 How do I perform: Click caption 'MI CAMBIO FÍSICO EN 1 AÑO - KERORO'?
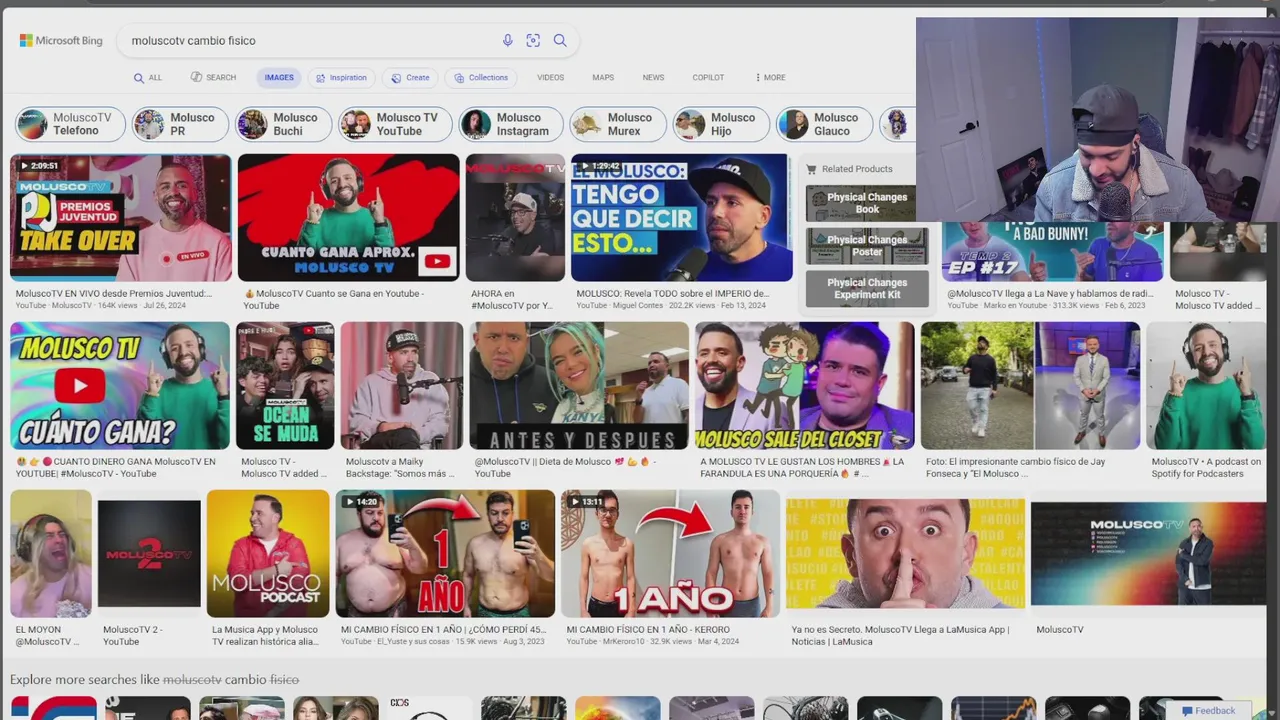click(648, 630)
